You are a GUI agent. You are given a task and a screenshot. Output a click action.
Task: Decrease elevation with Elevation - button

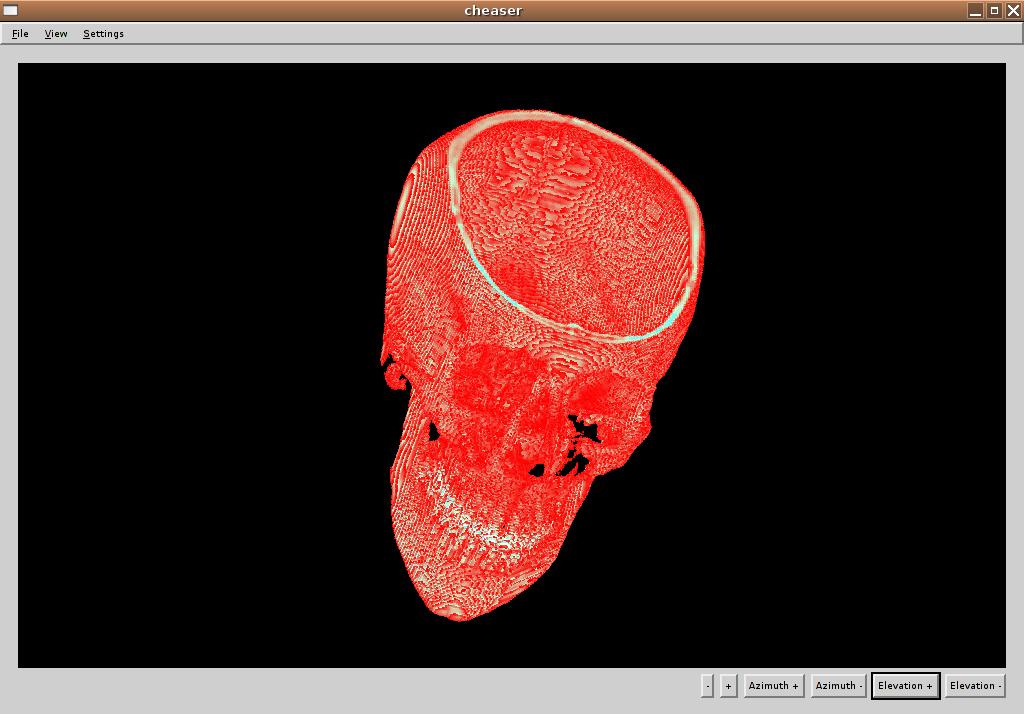[x=975, y=686]
